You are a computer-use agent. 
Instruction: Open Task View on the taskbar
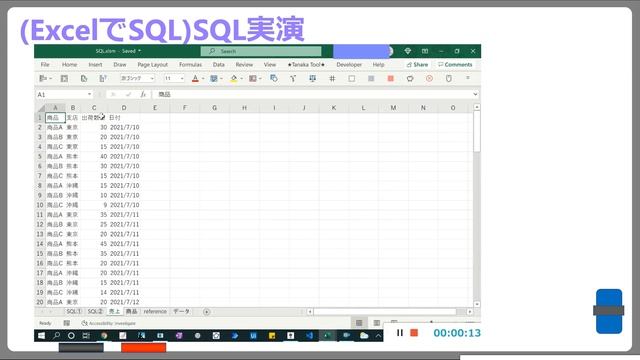pyautogui.click(x=86, y=336)
